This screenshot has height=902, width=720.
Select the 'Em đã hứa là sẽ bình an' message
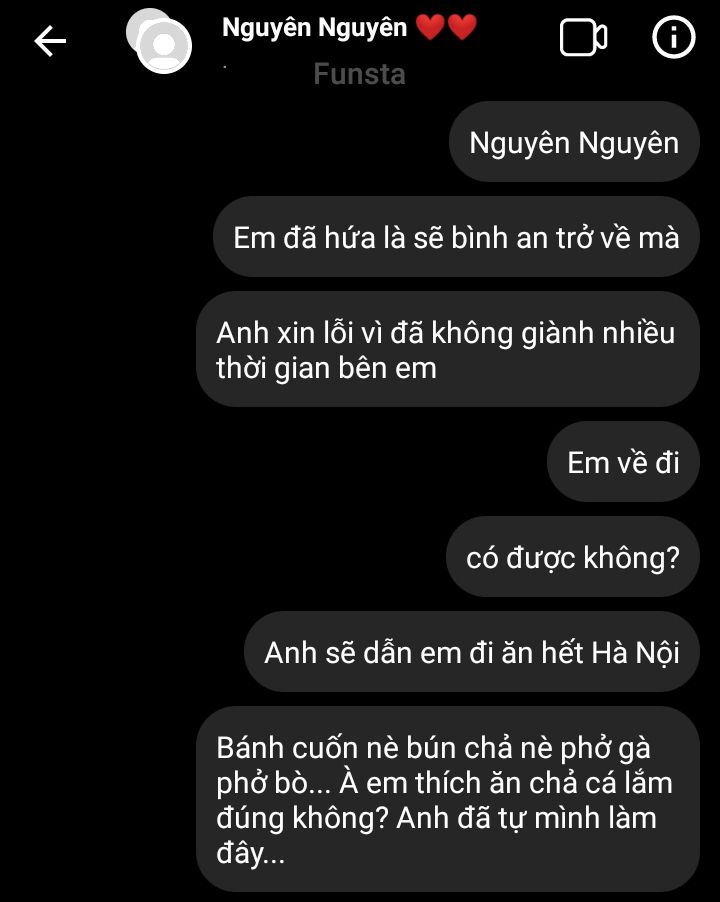pos(456,237)
